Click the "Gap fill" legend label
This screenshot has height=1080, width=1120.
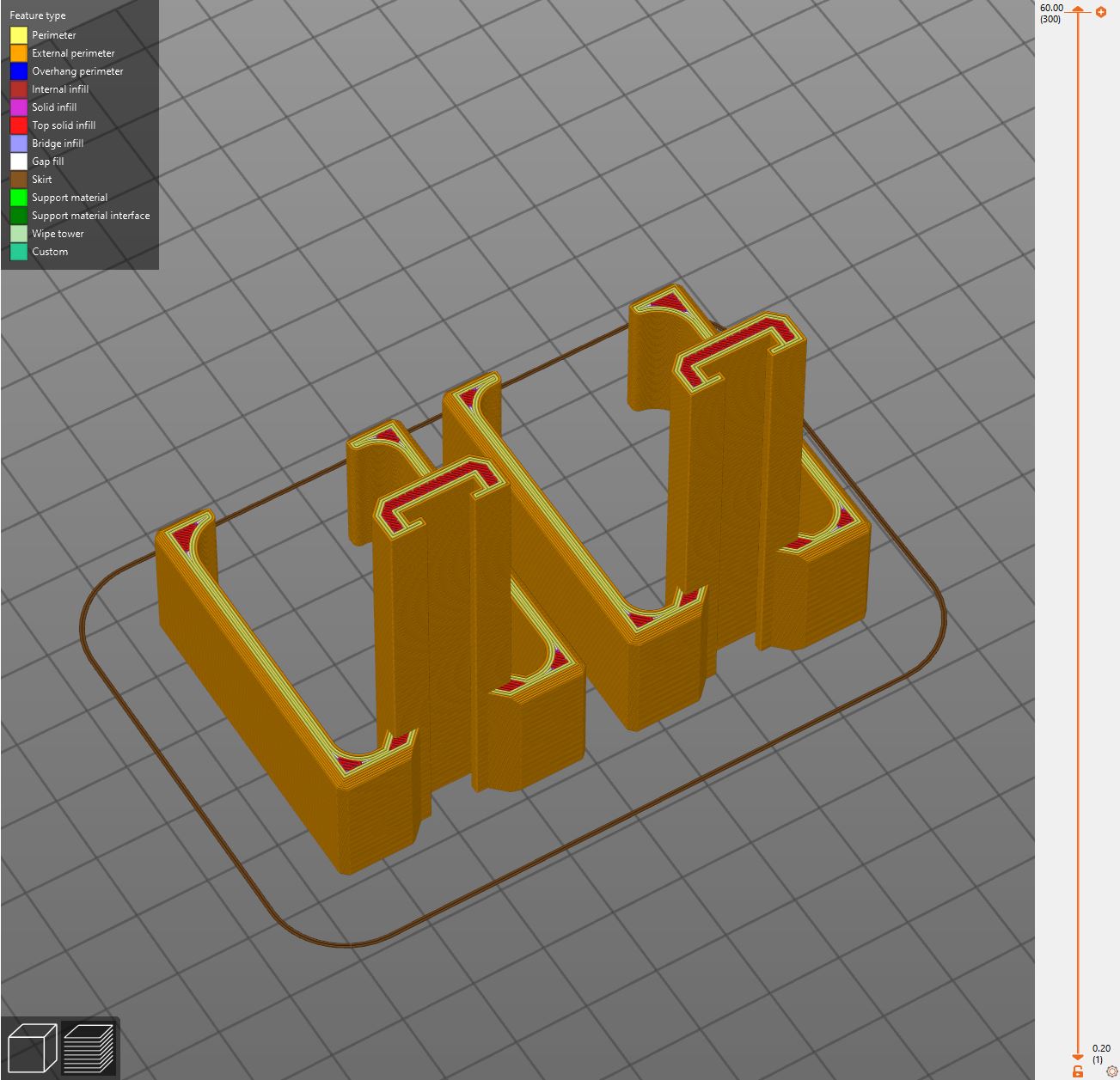(48, 162)
